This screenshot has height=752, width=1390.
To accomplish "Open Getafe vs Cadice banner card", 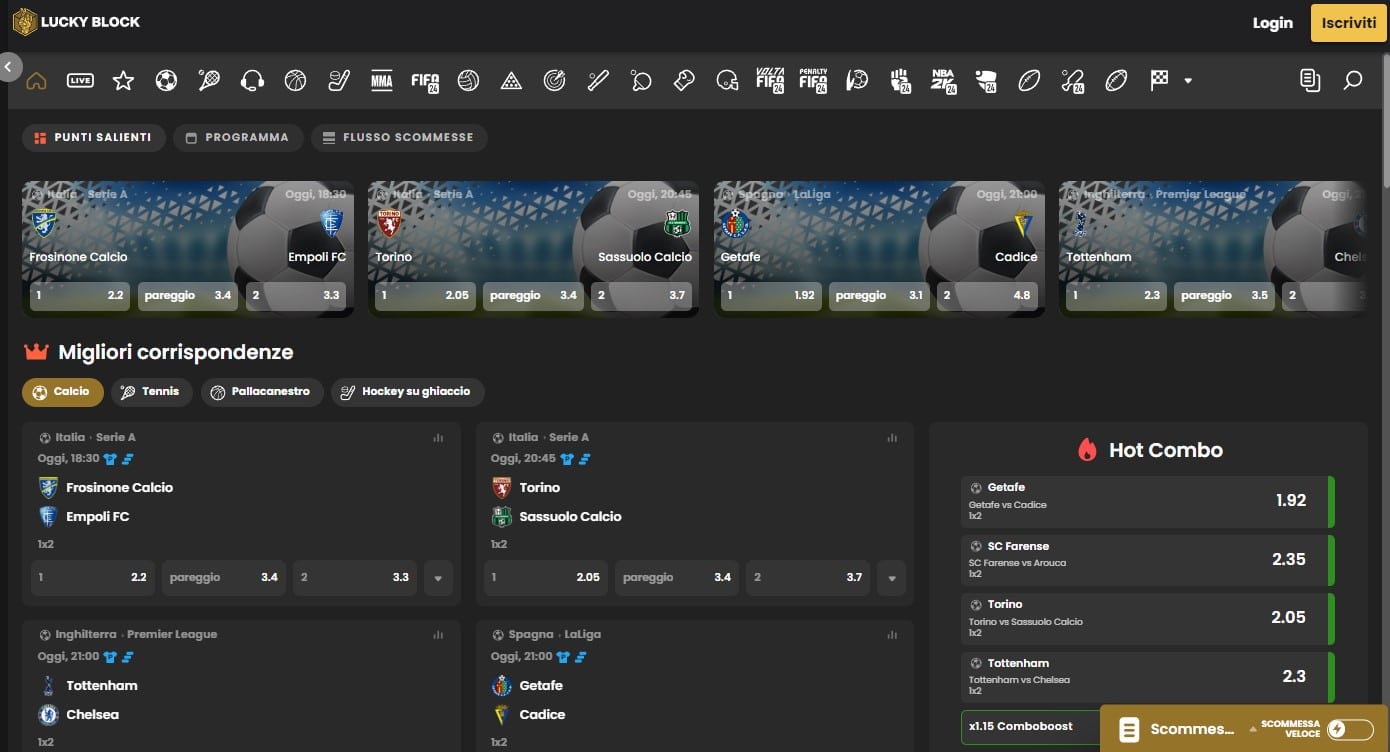I will pos(879,250).
